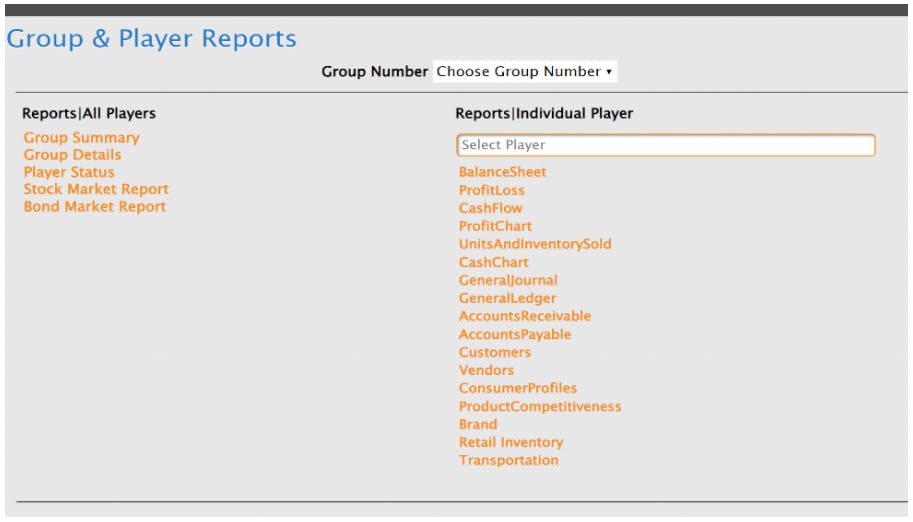Image resolution: width=913 pixels, height=522 pixels.
Task: Open the Vendors report
Action: point(486,371)
